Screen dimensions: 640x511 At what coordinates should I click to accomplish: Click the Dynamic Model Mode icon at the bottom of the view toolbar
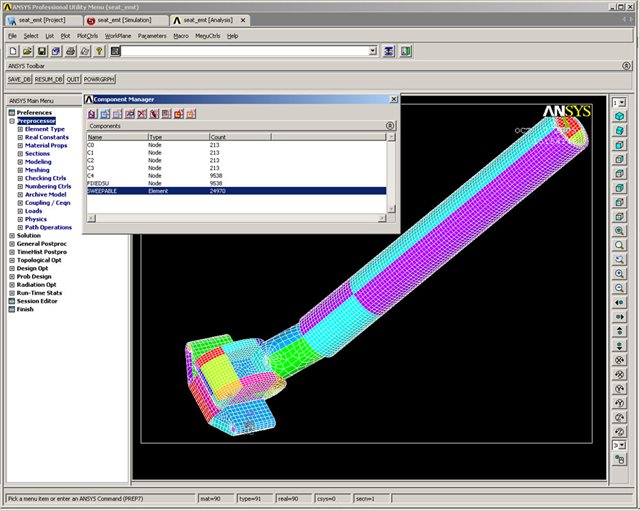pyautogui.click(x=620, y=460)
